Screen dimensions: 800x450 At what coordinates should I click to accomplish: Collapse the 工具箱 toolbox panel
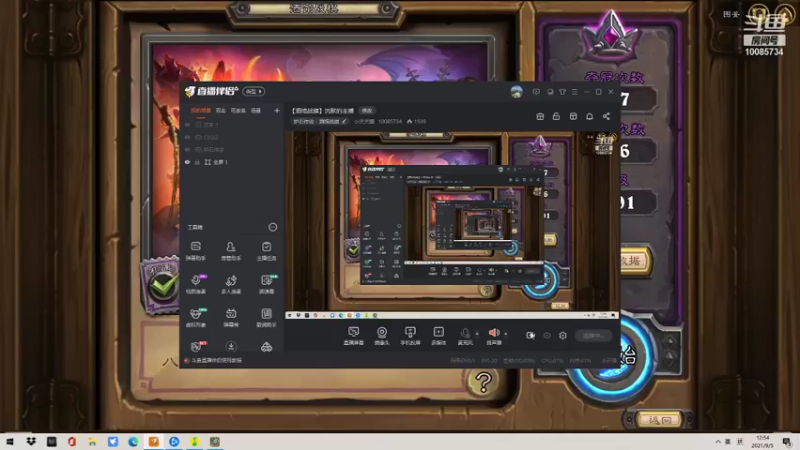[273, 227]
